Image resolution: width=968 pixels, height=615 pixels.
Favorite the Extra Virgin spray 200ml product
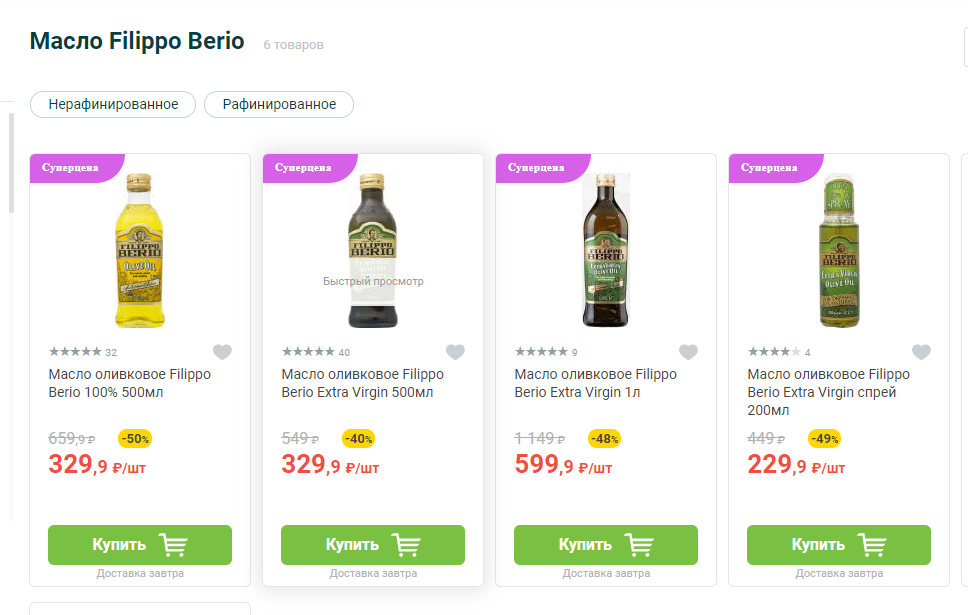(921, 352)
